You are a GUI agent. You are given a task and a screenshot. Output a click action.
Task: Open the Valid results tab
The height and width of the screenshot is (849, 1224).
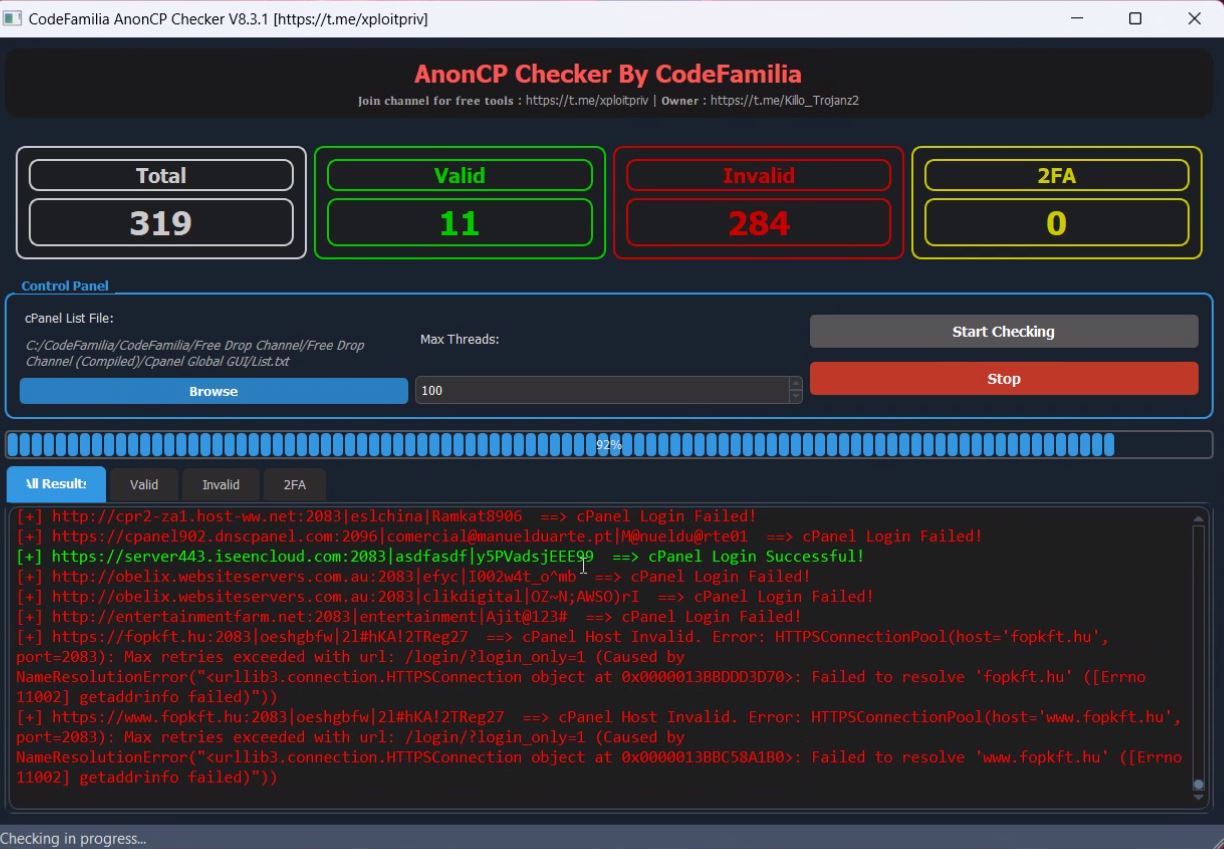click(144, 485)
